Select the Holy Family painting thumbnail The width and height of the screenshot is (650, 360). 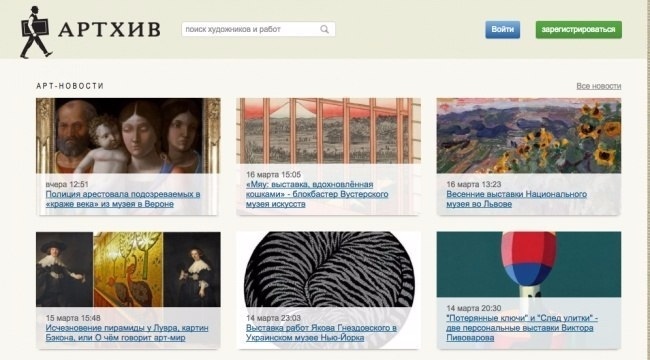coord(128,136)
